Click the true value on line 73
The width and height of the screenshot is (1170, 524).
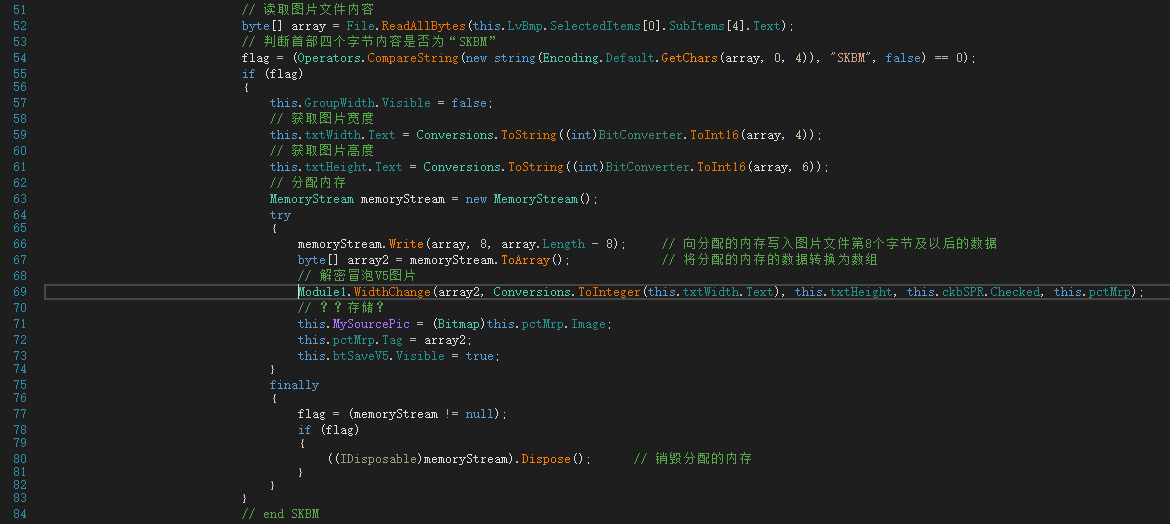click(480, 356)
